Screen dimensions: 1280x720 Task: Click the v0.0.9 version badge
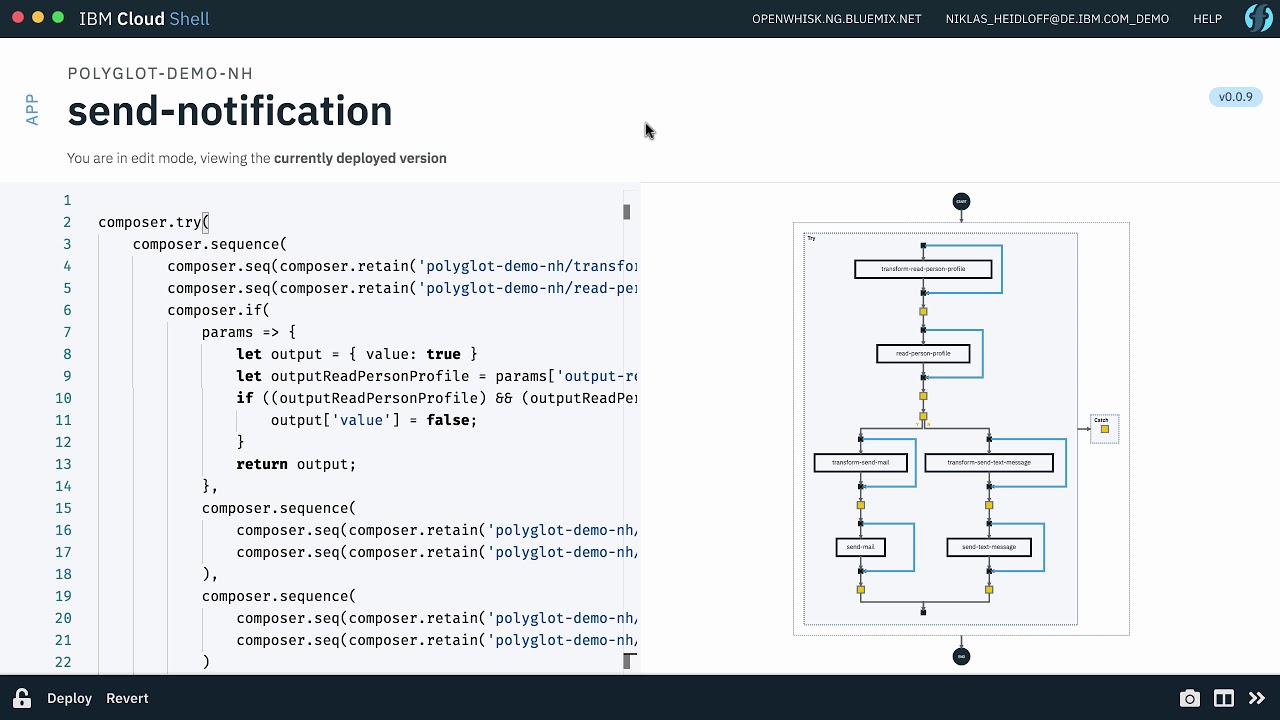1235,97
